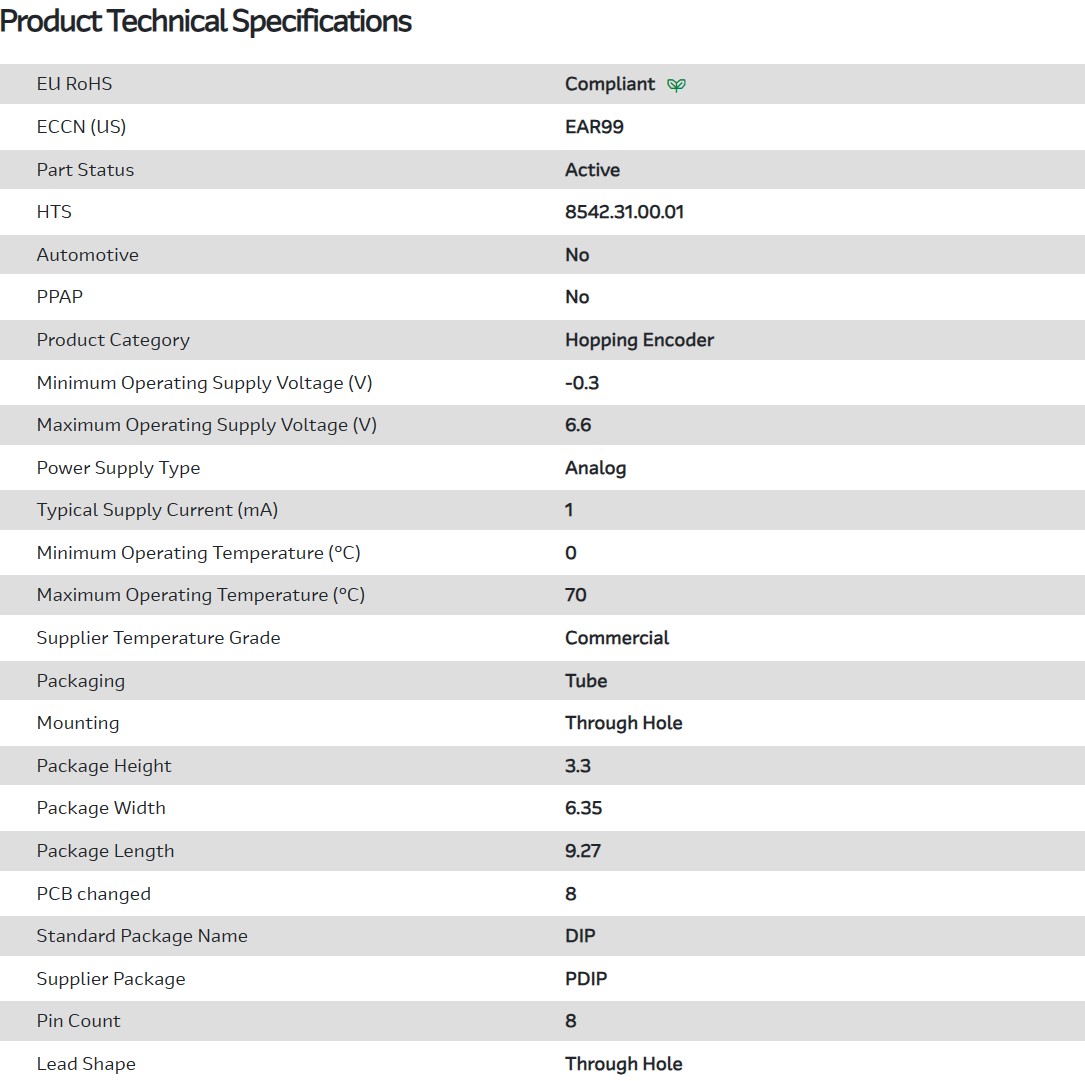Viewport: 1085px width, 1081px height.
Task: Select the Analog power supply value
Action: pyautogui.click(x=595, y=468)
